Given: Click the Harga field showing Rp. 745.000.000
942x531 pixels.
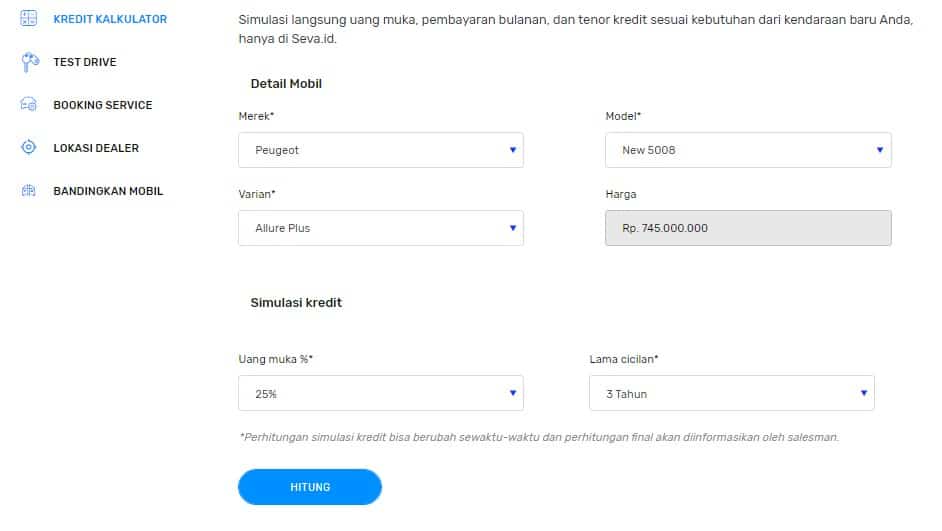Looking at the screenshot, I should (748, 228).
